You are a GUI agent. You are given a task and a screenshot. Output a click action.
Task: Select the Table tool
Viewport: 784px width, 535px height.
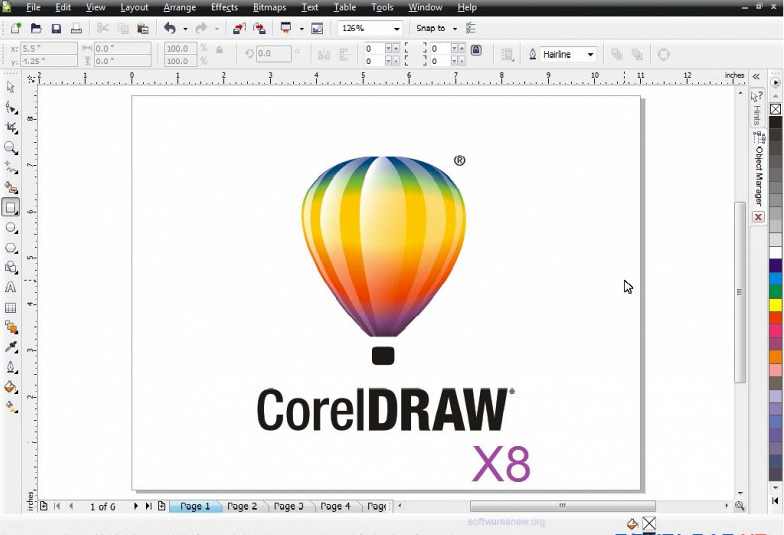10,308
